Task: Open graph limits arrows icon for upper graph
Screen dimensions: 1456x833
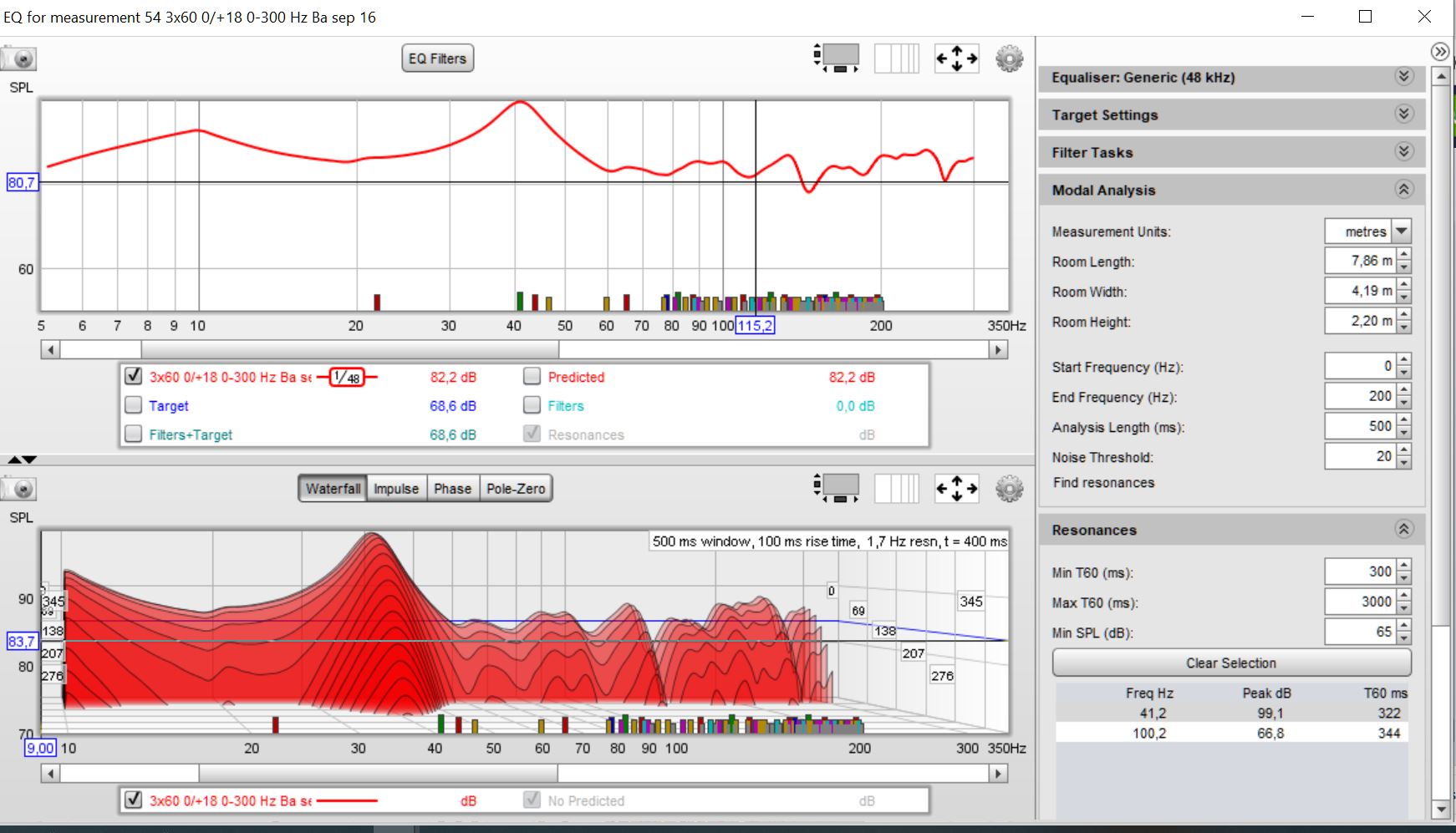Action: coord(956,58)
